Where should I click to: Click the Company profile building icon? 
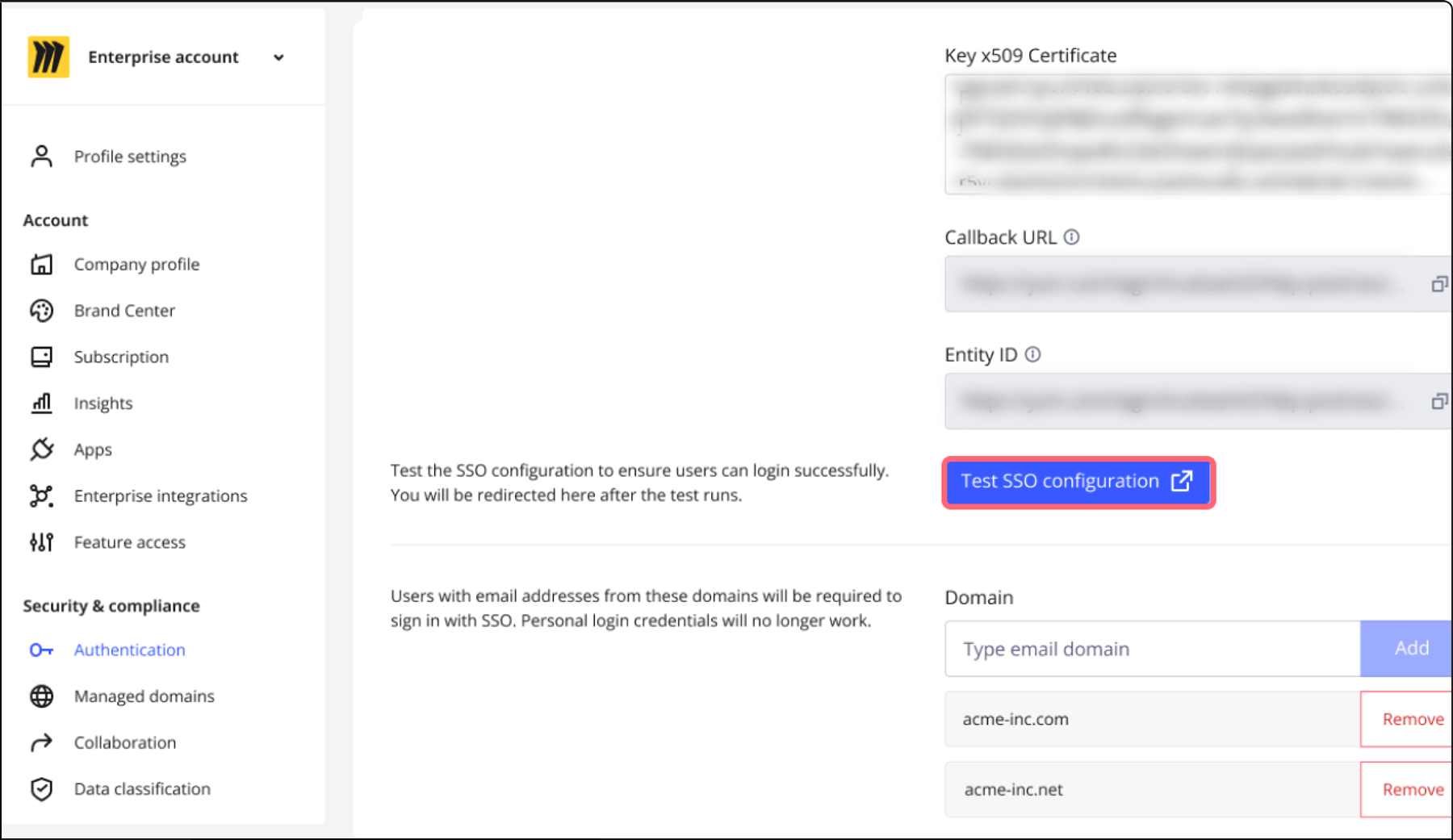41,265
